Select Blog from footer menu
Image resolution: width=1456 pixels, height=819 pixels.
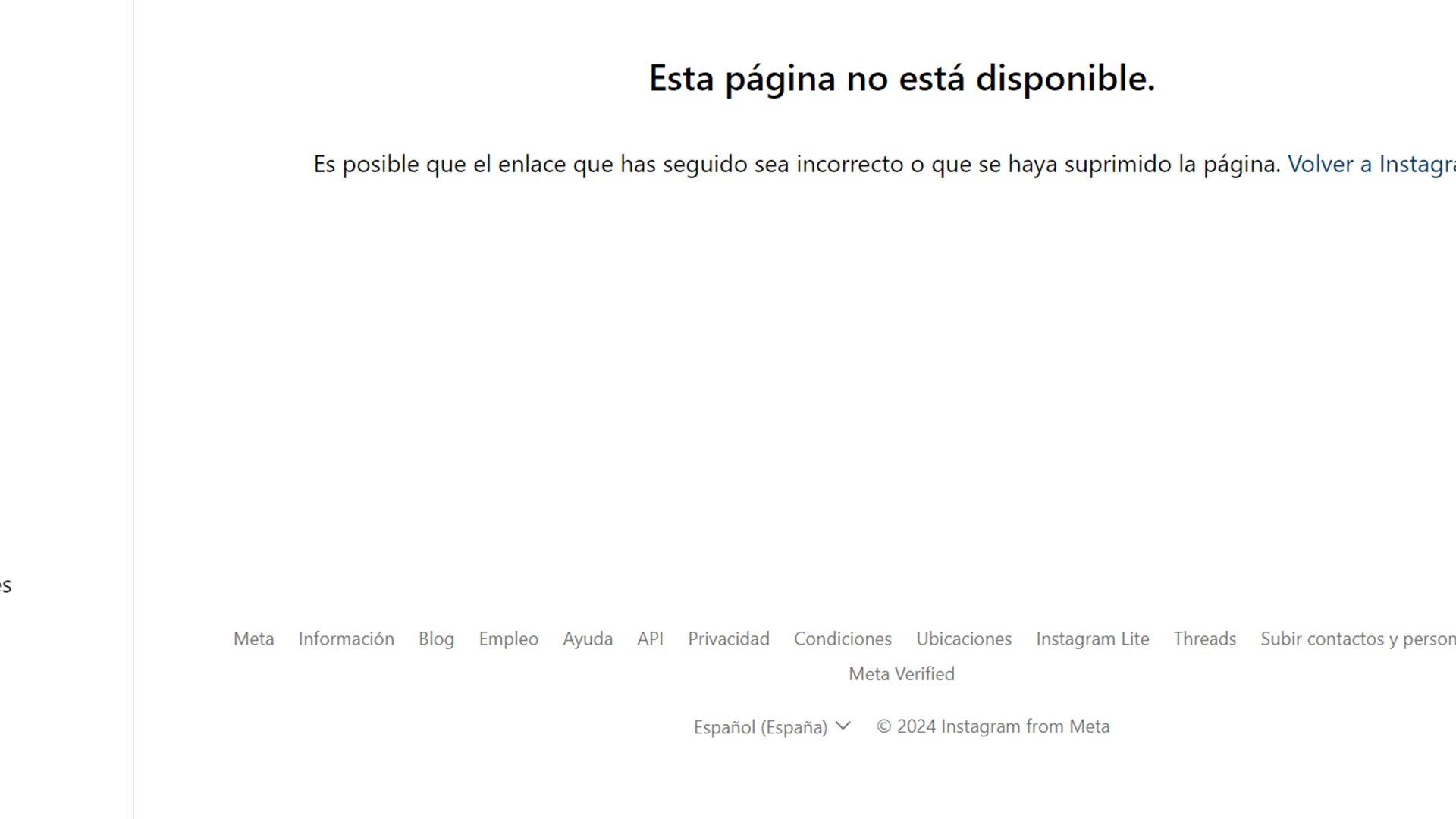coord(437,638)
